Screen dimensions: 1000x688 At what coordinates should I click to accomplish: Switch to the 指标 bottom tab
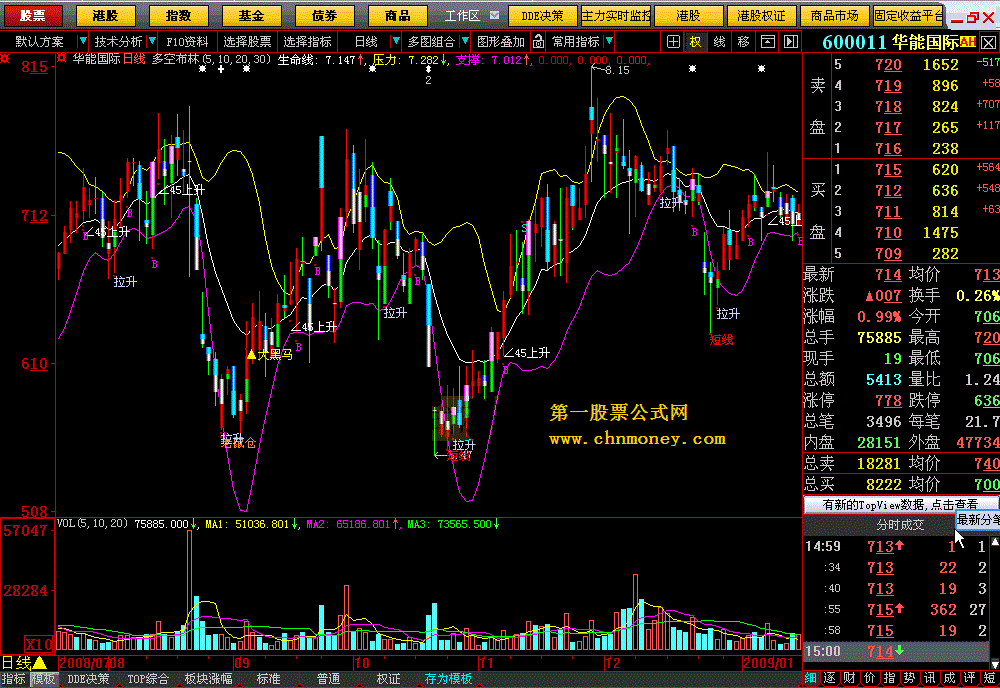pyautogui.click(x=13, y=679)
